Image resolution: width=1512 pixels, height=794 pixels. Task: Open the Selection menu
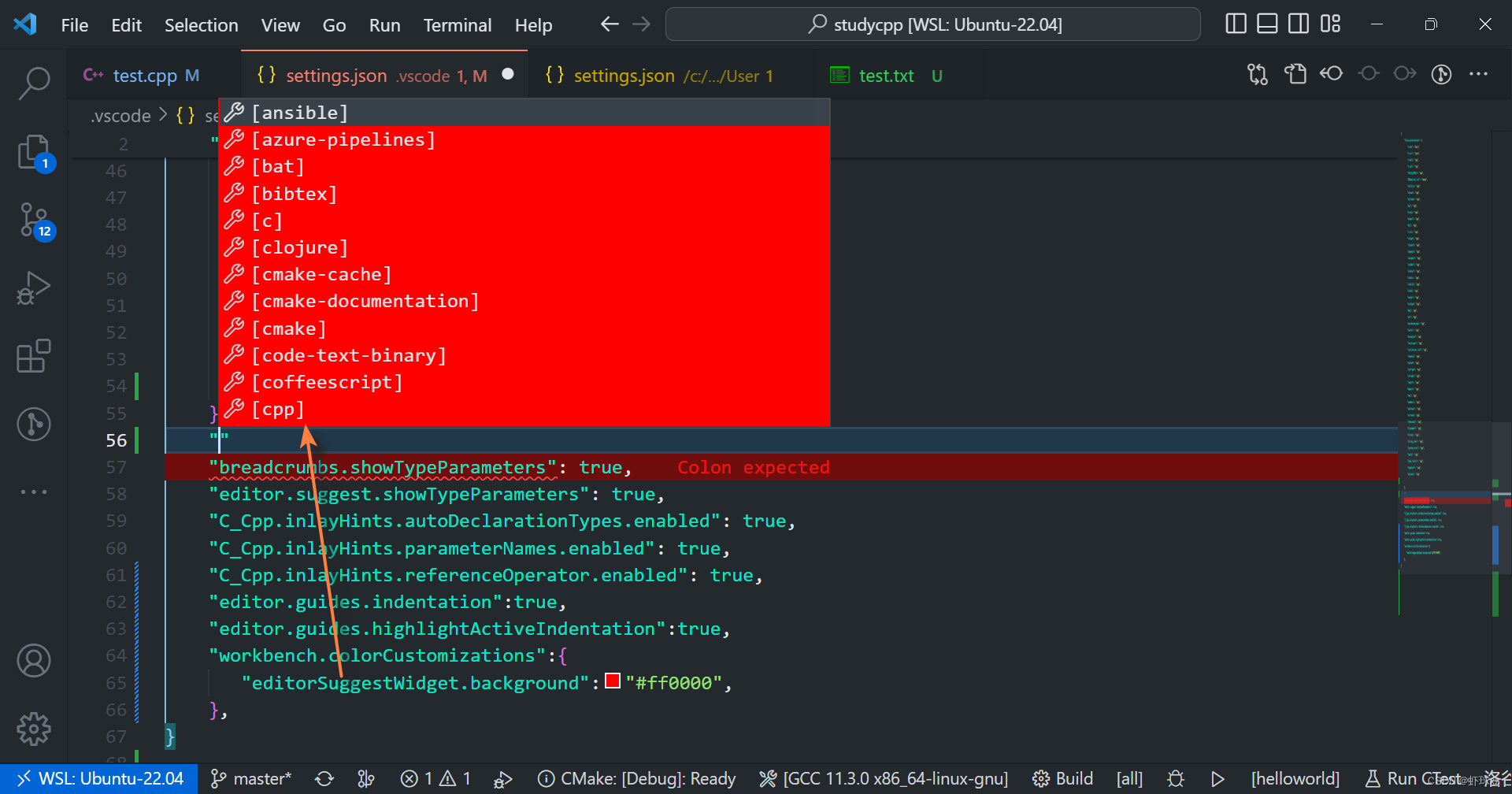pos(202,25)
